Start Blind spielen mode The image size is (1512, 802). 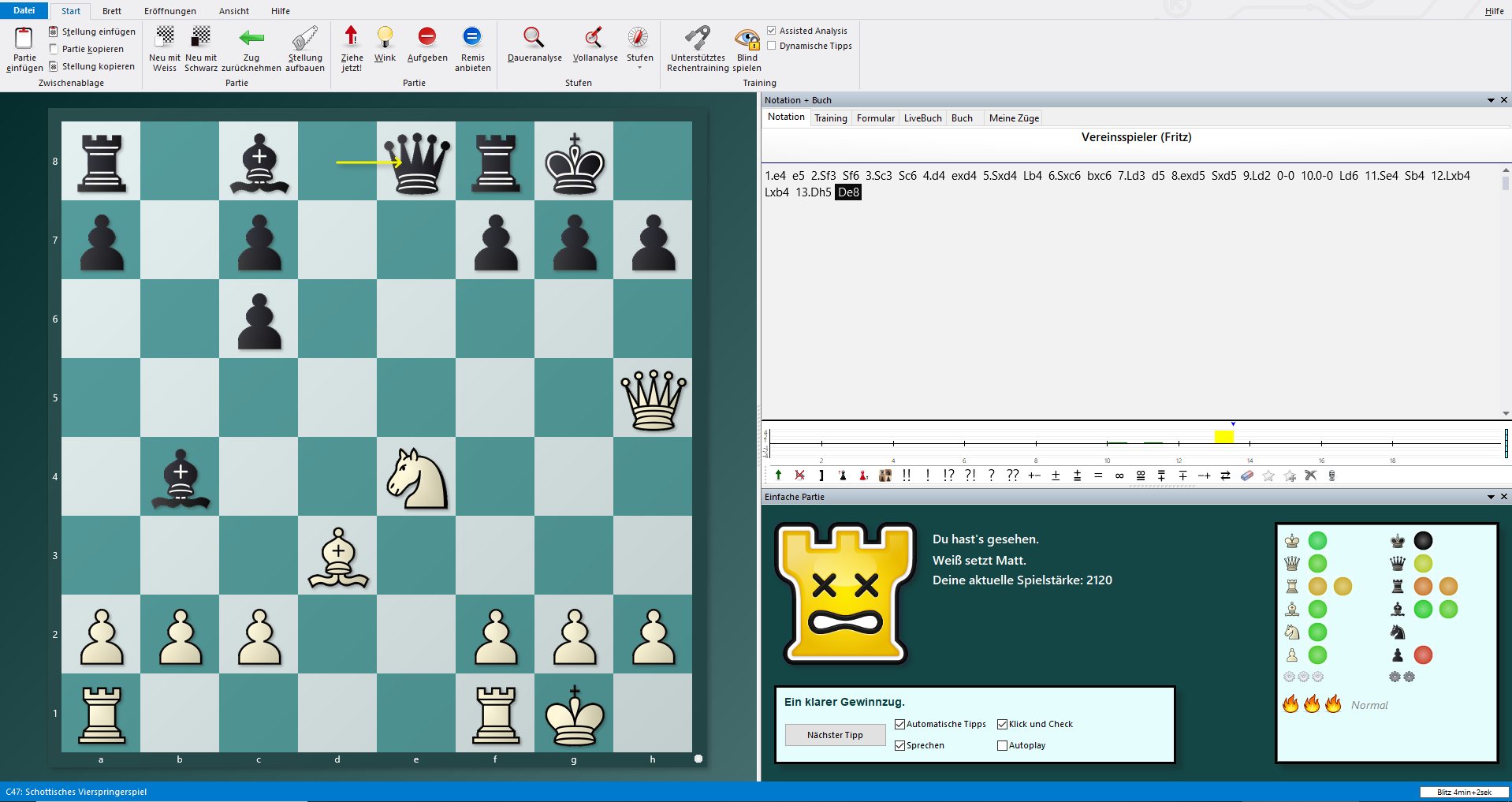747,48
